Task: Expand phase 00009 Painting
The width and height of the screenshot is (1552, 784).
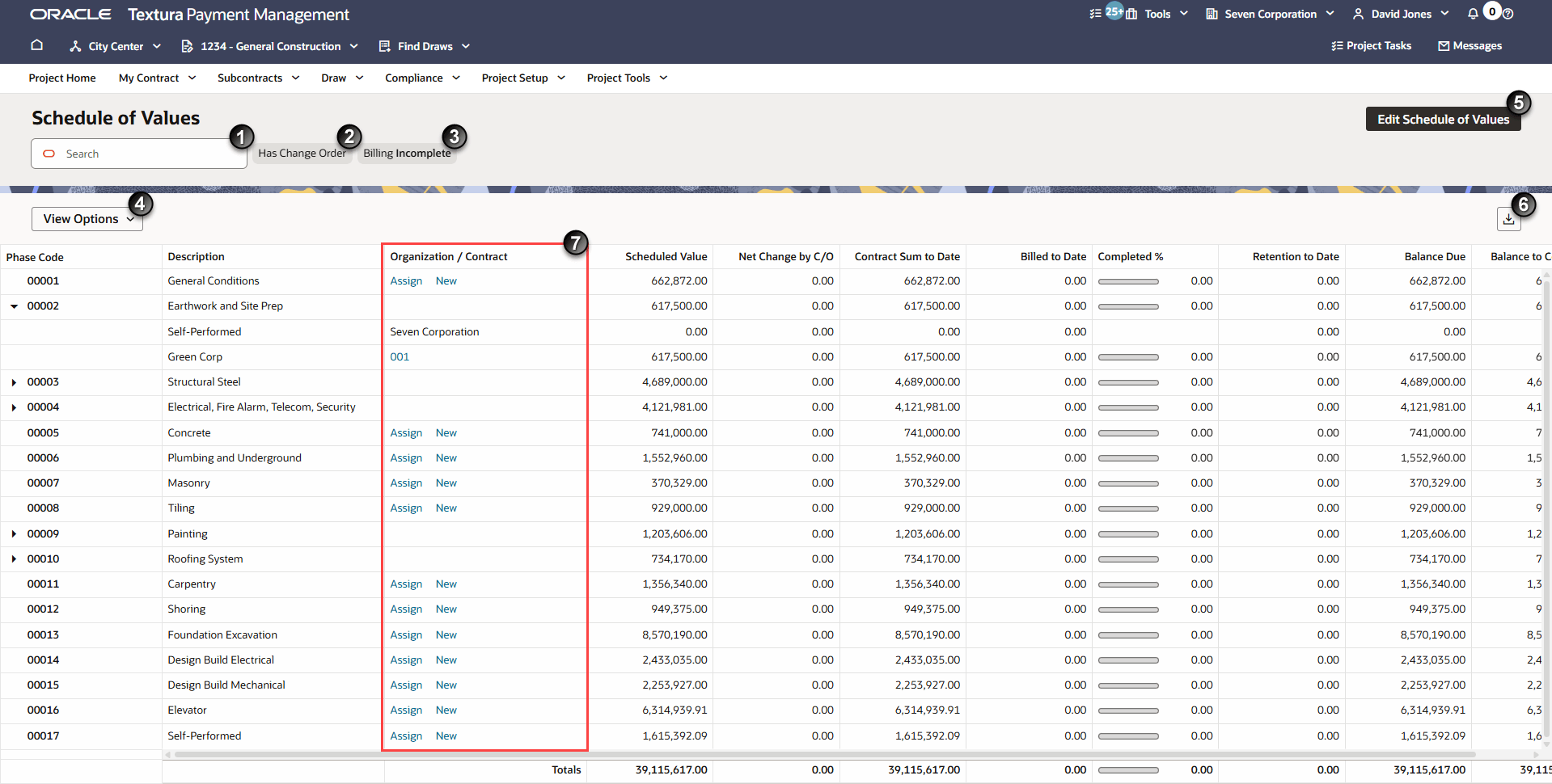Action: (x=14, y=534)
